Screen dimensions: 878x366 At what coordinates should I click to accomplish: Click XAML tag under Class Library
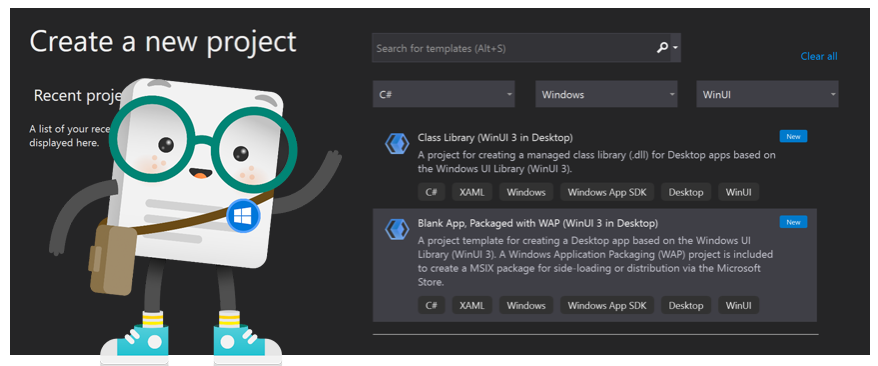tap(472, 192)
